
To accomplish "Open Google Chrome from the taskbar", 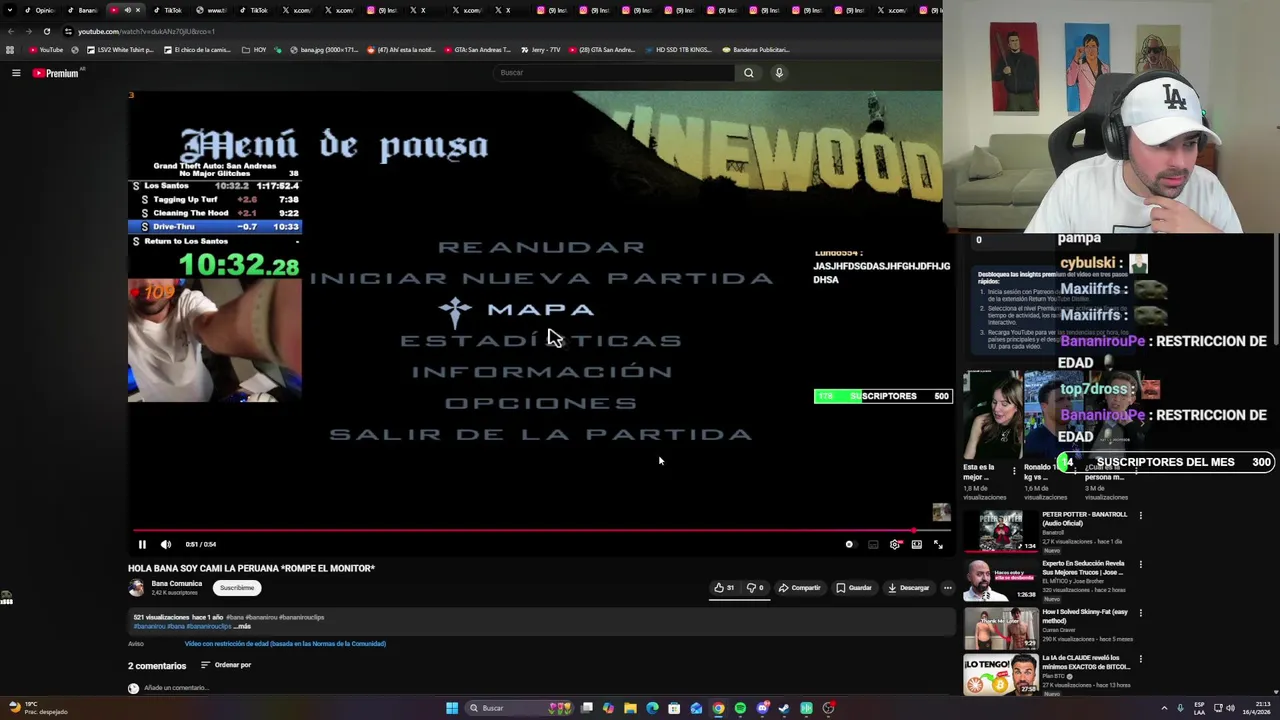I will 718,708.
